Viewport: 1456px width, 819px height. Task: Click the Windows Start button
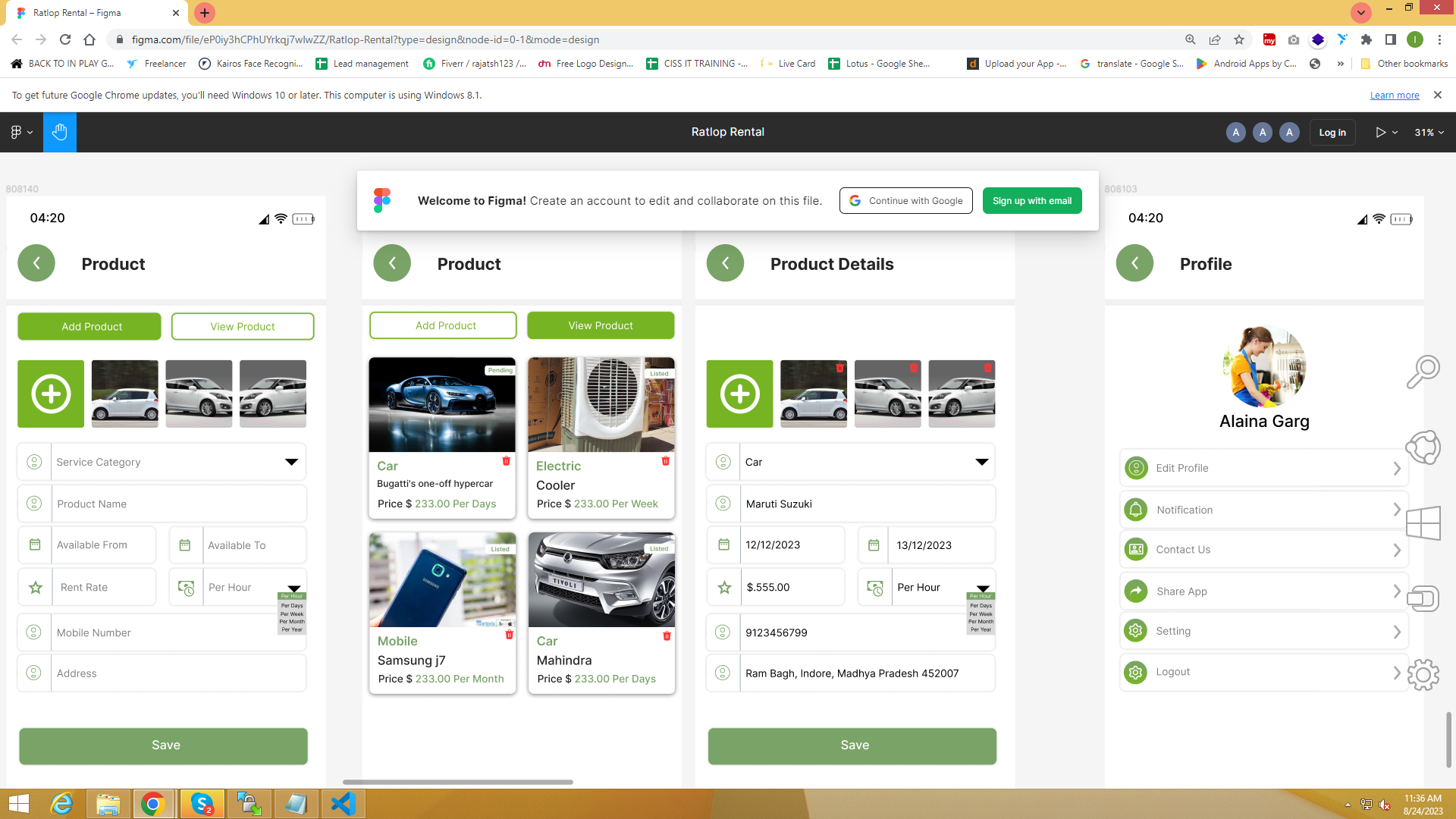tap(18, 804)
